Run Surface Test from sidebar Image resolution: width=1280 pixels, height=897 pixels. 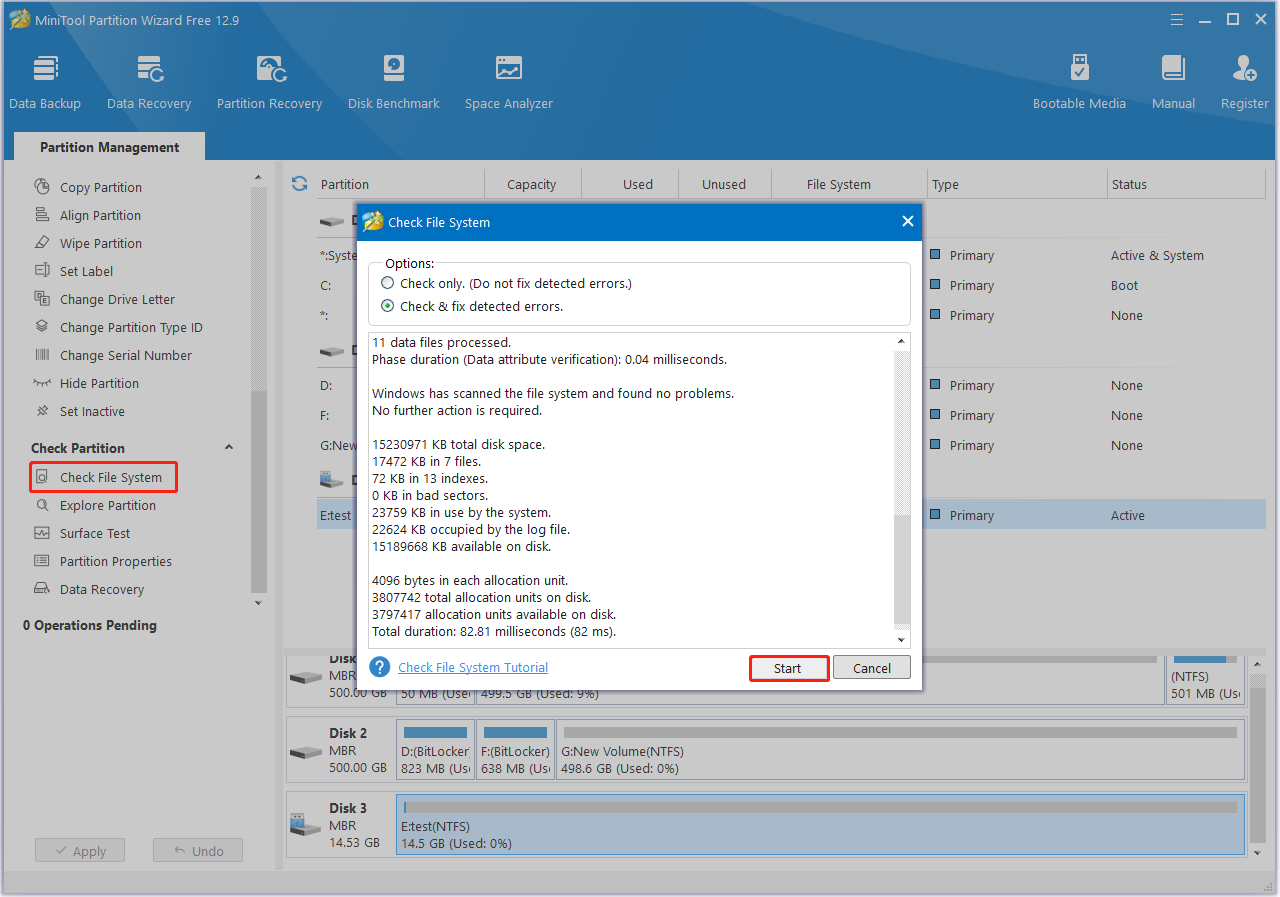(95, 533)
